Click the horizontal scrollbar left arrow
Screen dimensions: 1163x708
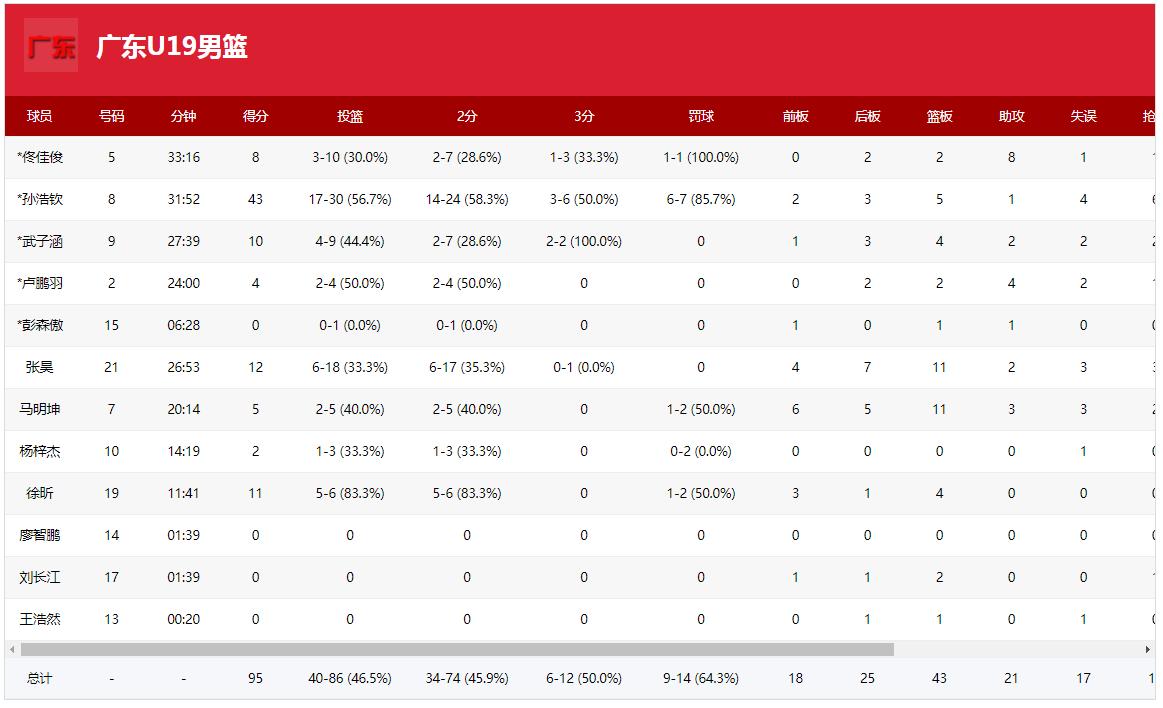12,650
